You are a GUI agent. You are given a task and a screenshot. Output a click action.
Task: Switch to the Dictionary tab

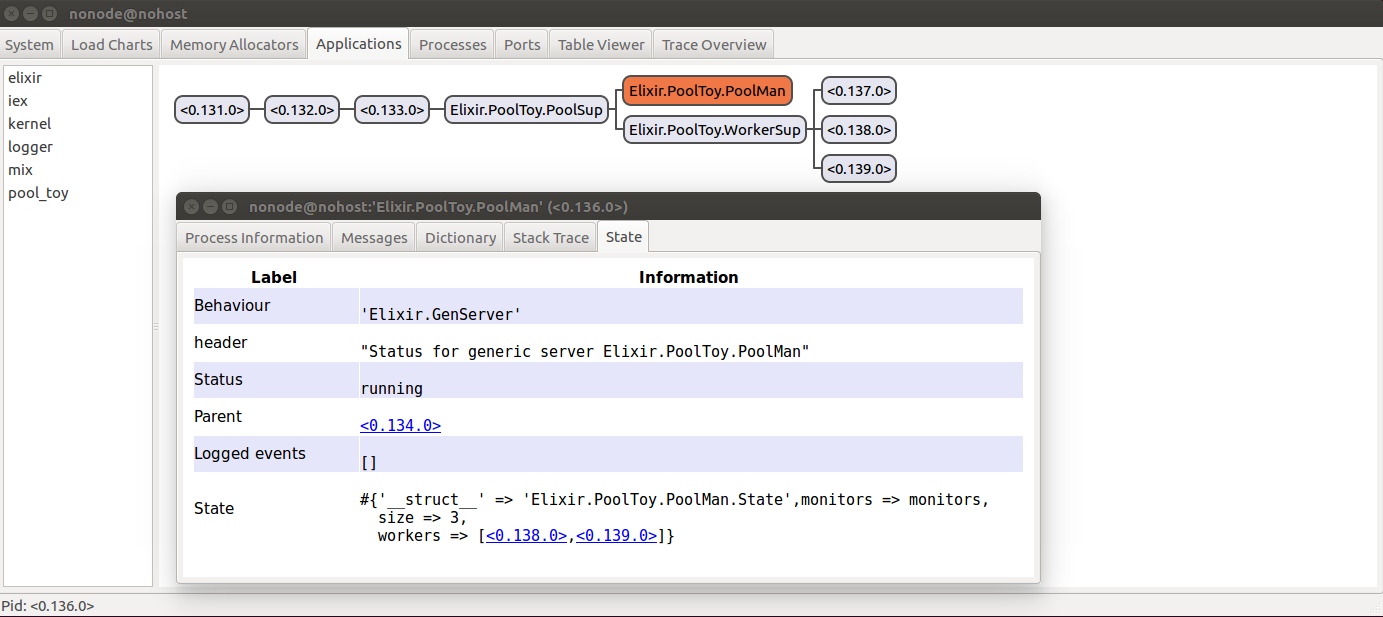coord(460,237)
